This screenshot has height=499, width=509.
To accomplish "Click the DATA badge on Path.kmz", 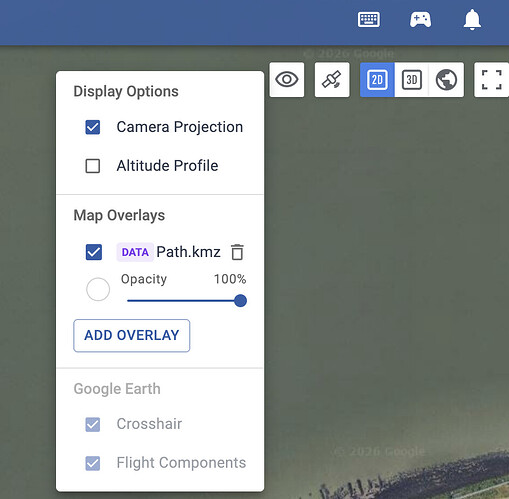I will pyautogui.click(x=135, y=252).
